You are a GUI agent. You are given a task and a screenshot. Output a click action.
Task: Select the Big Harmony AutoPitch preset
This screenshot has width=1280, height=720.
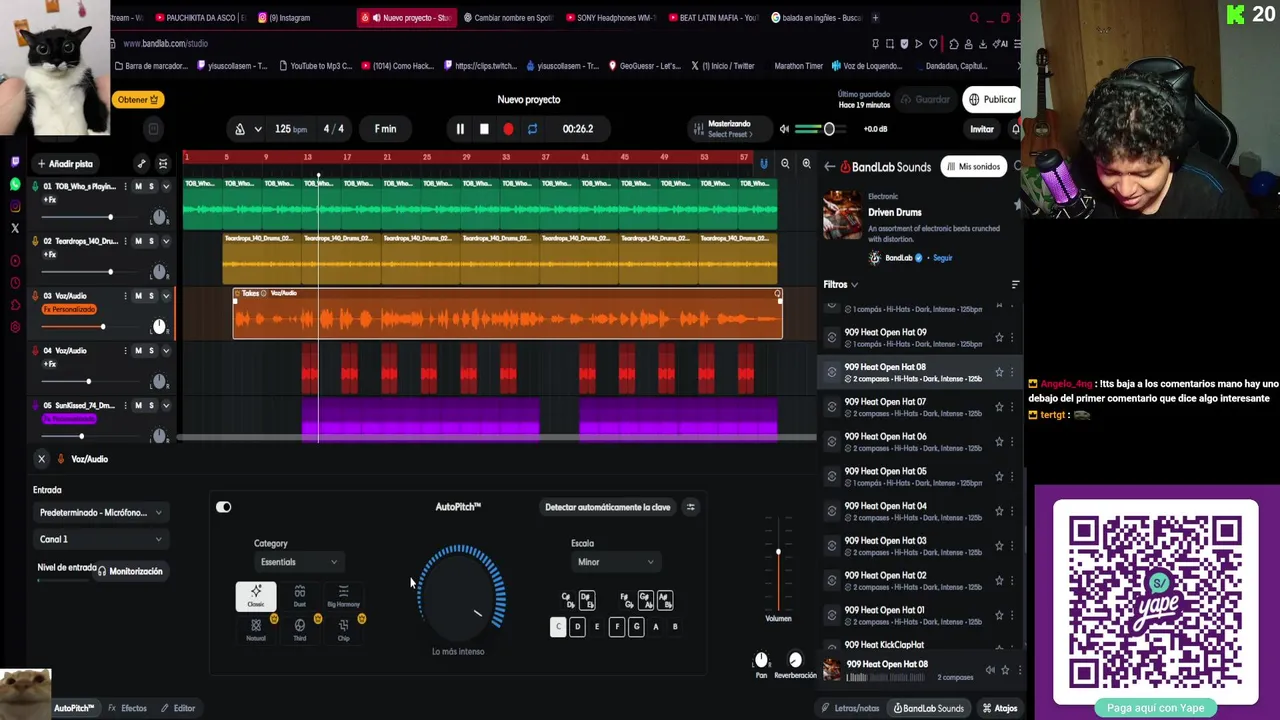tap(343, 596)
